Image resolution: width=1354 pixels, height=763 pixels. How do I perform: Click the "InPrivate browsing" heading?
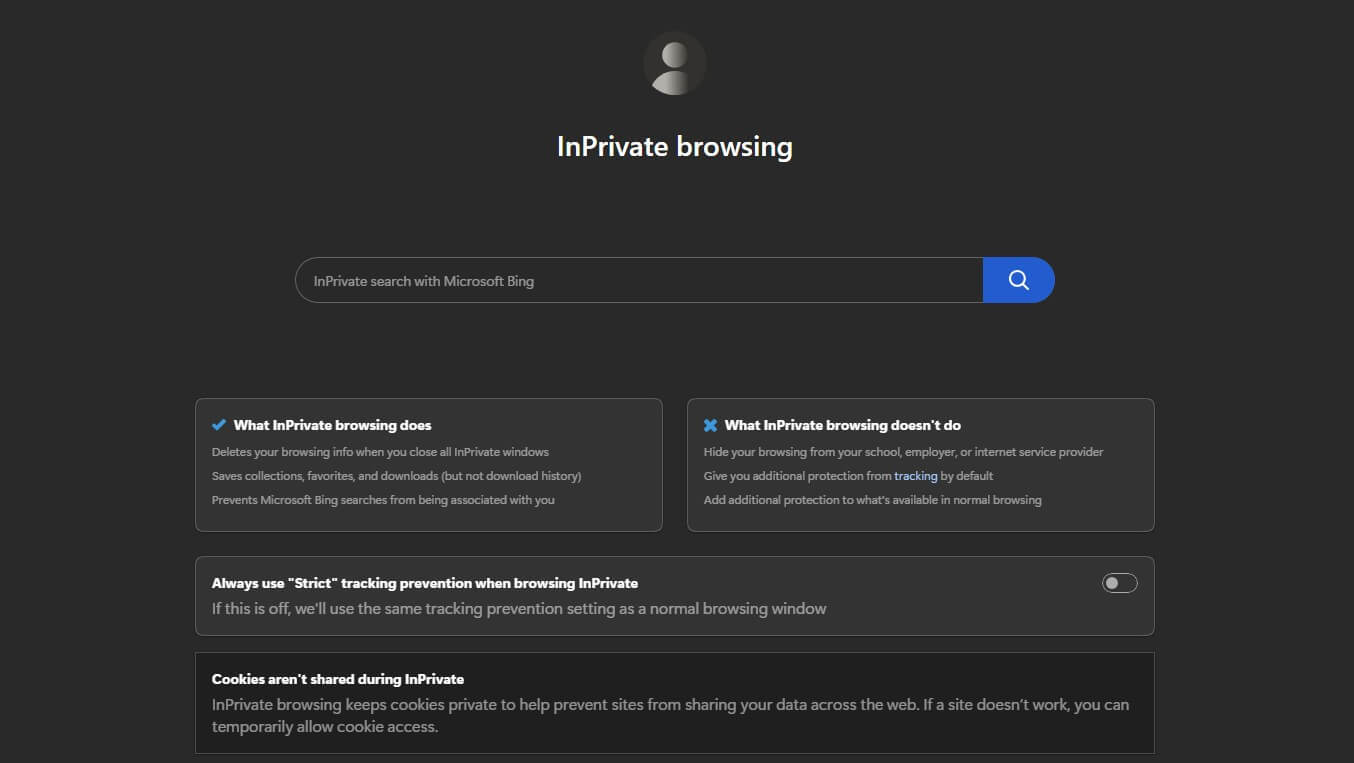(675, 147)
